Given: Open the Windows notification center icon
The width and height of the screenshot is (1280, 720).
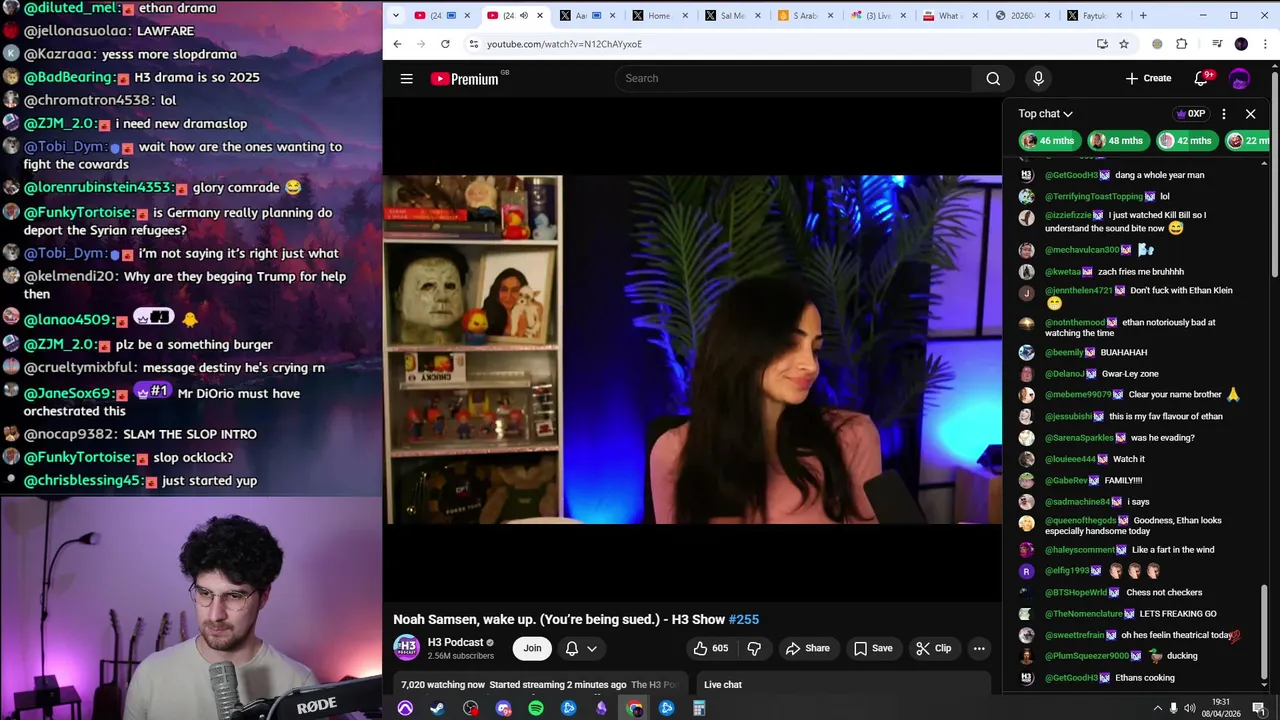Looking at the screenshot, I should [x=1259, y=709].
